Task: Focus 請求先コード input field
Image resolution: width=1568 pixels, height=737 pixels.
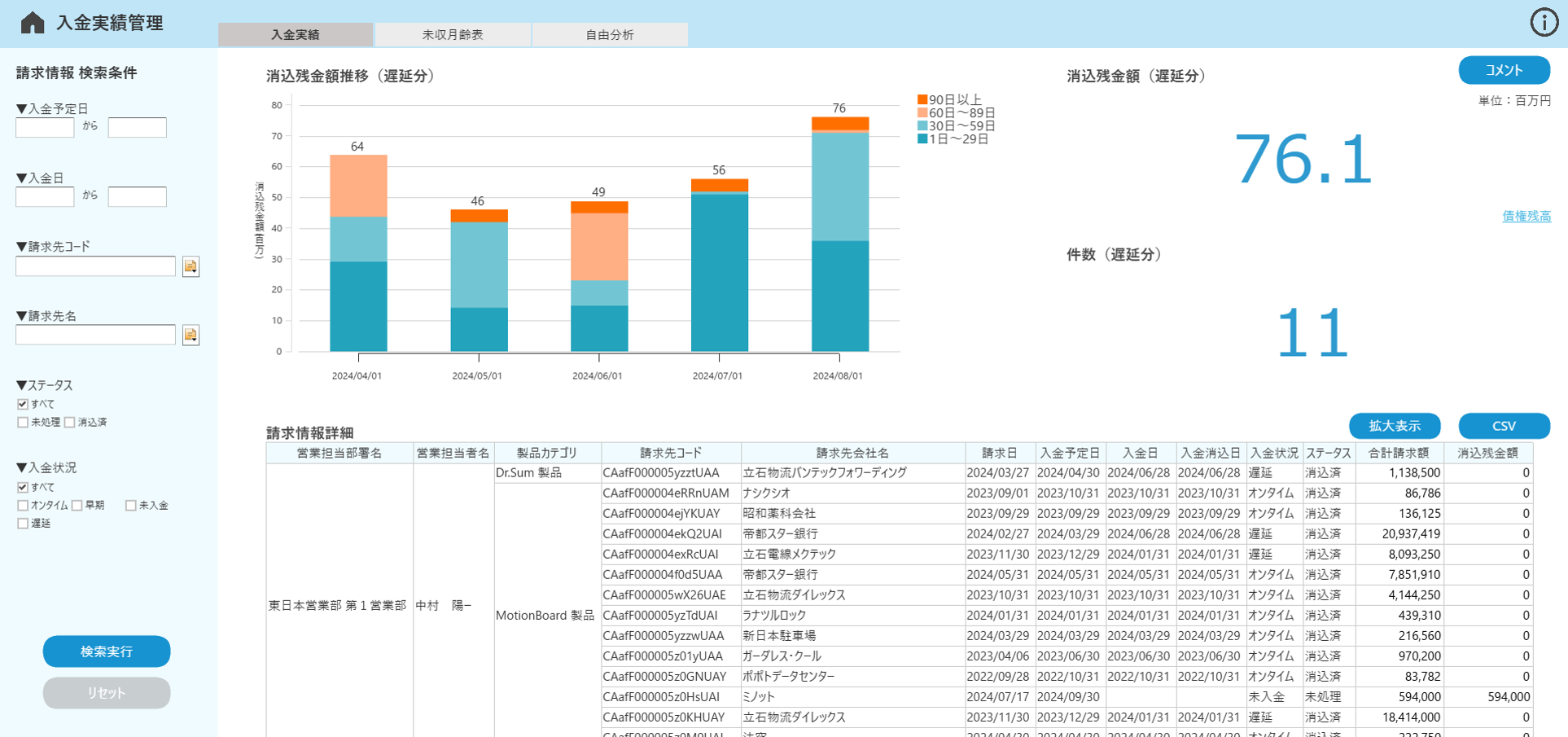Action: 95,266
